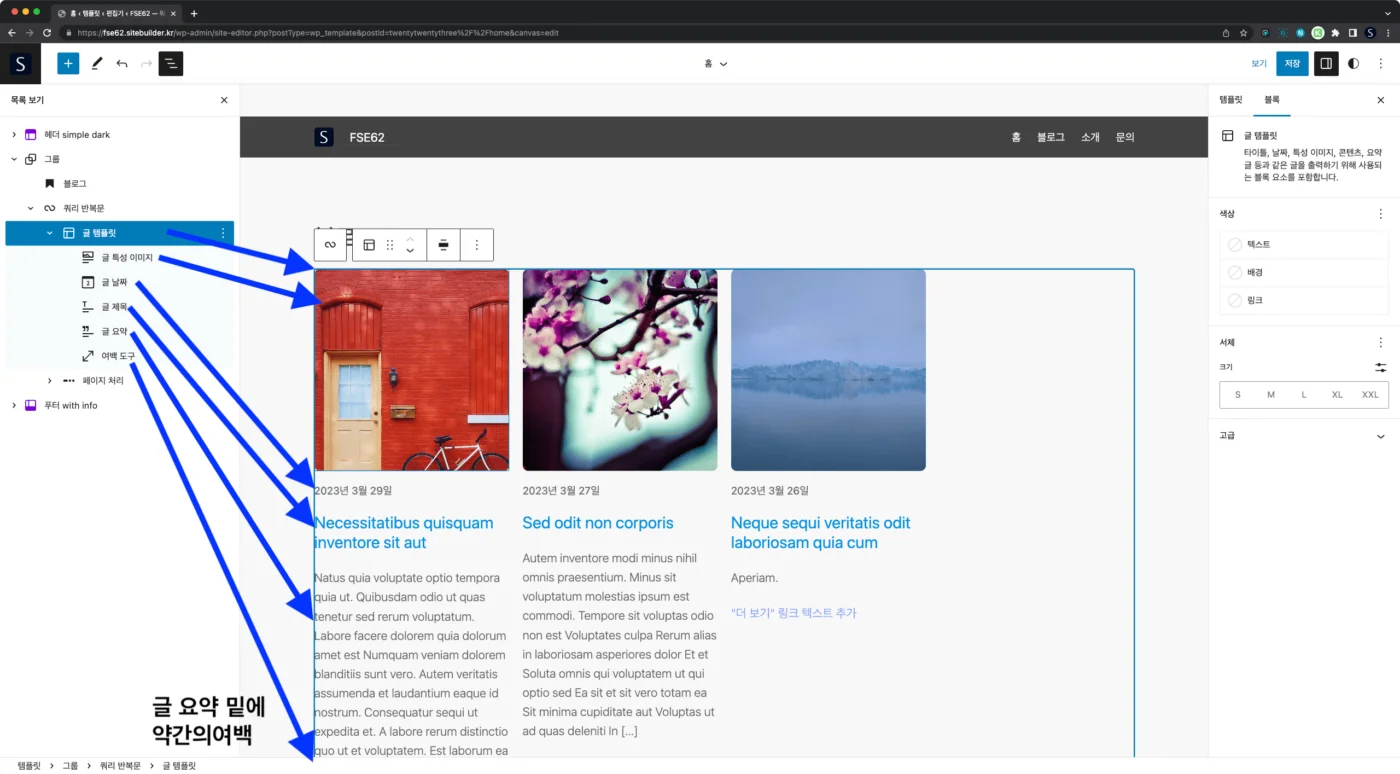Click the 문의 navigation menu item

tap(1125, 137)
